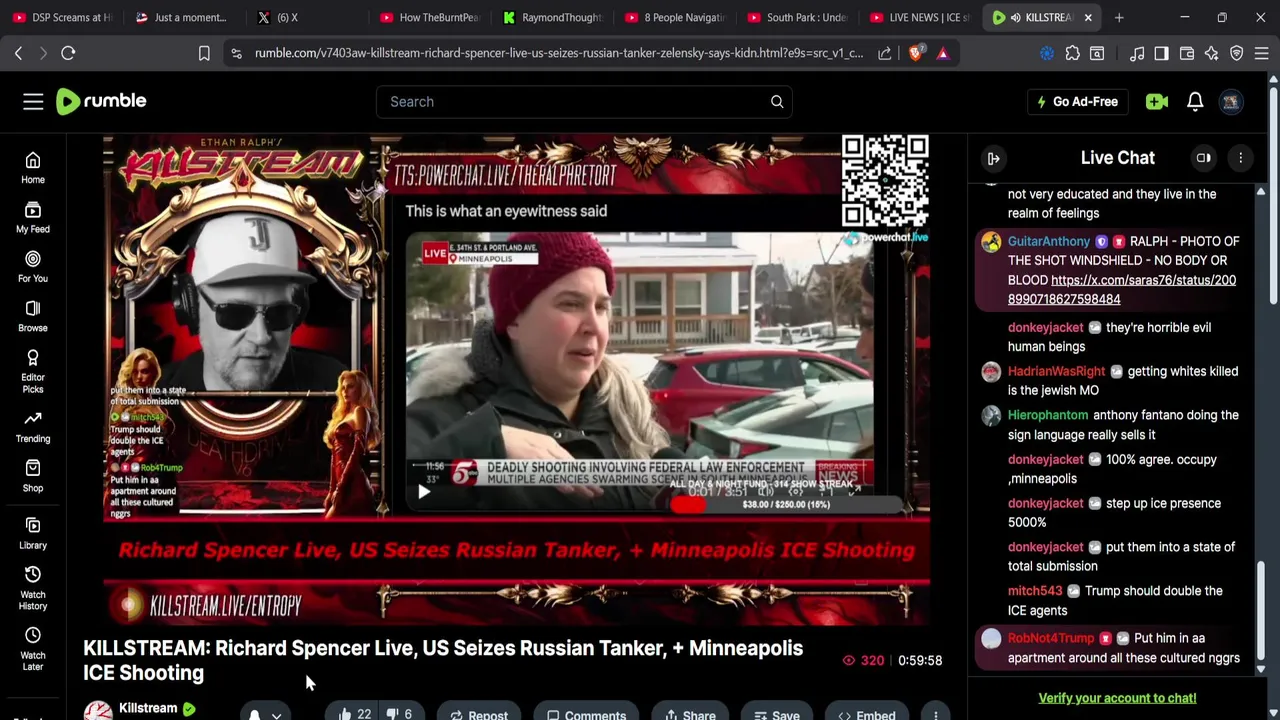Open the Leo AI sparkle icon
1280x720 pixels.
(1211, 53)
